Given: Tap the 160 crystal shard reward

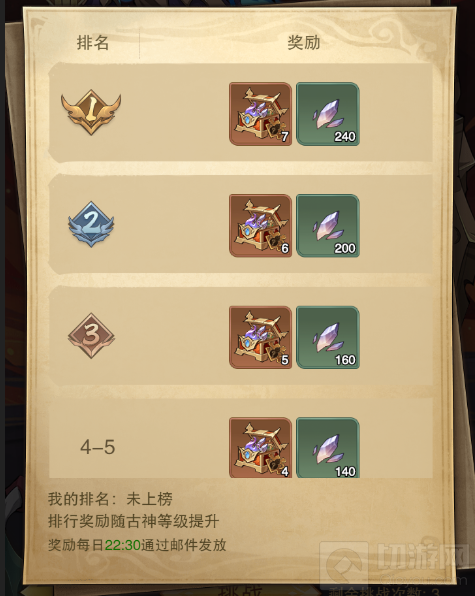Looking at the screenshot, I should coord(328,337).
